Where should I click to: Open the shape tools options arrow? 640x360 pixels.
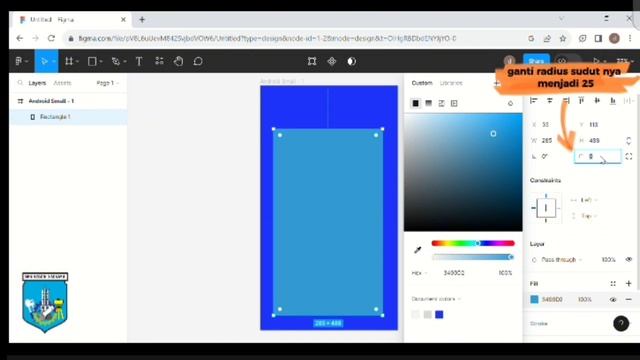click(101, 62)
